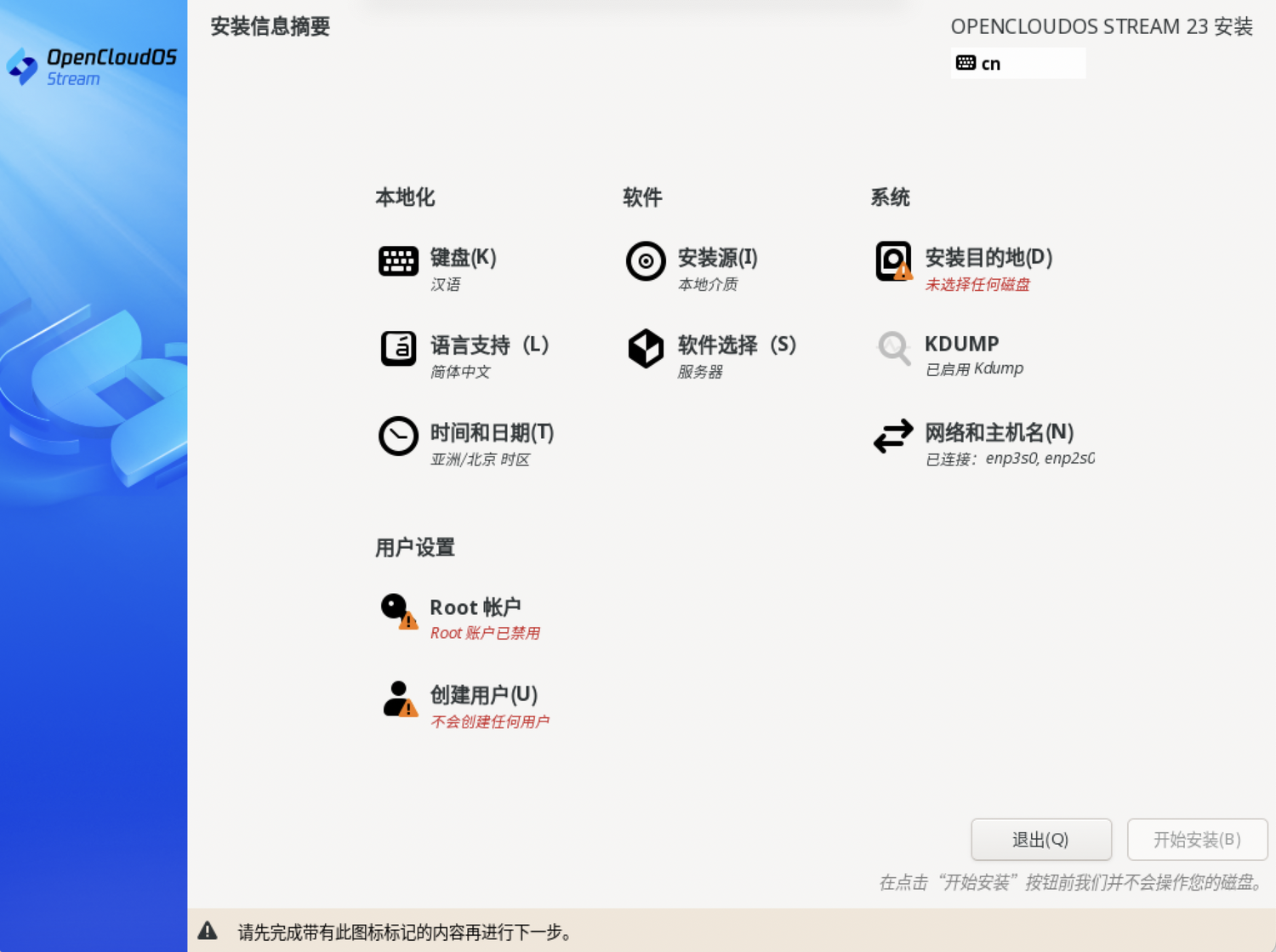This screenshot has height=952, width=1276.
Task: Click the 退出(Q) quit button
Action: (1041, 840)
